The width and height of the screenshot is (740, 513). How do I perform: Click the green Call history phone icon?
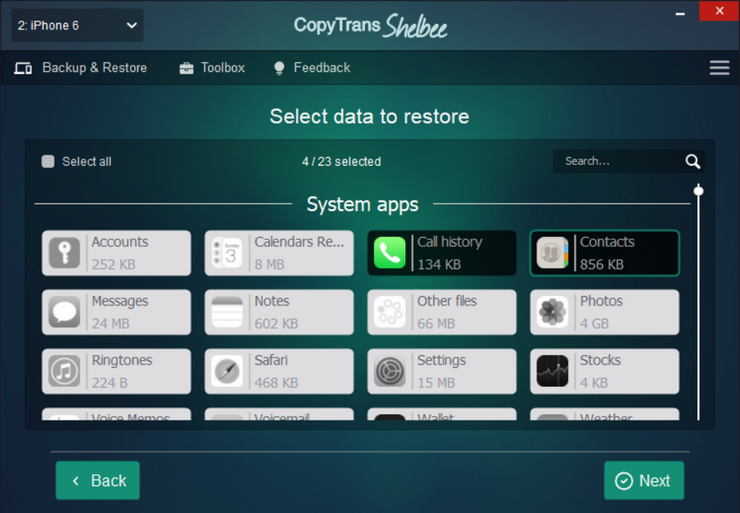pyautogui.click(x=390, y=253)
